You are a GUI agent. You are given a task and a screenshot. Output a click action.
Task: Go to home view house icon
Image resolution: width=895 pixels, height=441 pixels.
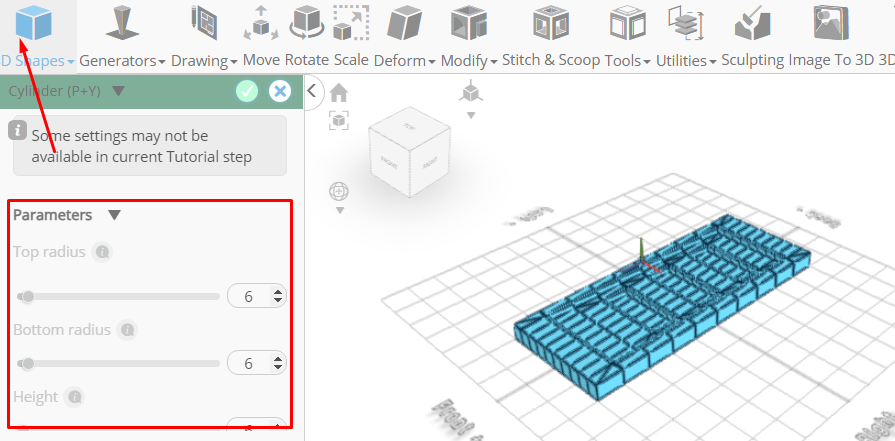pos(339,92)
